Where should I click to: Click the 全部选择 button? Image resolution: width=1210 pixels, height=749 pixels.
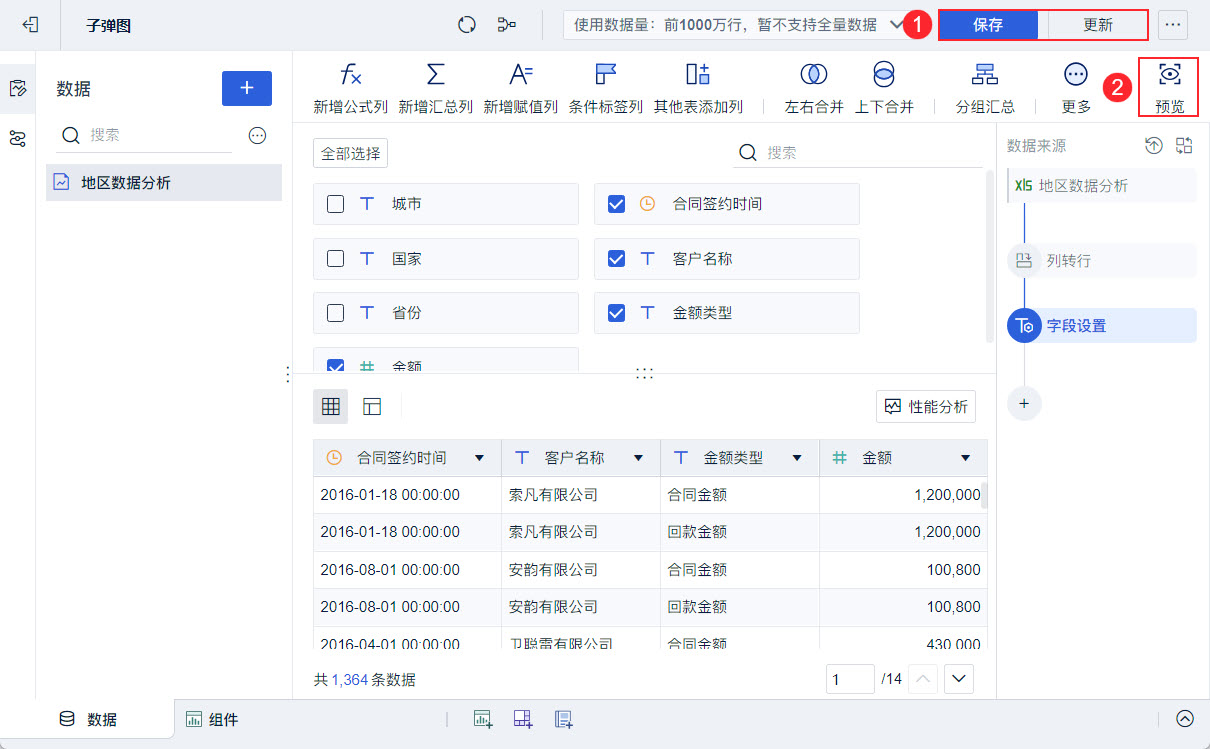click(x=350, y=153)
